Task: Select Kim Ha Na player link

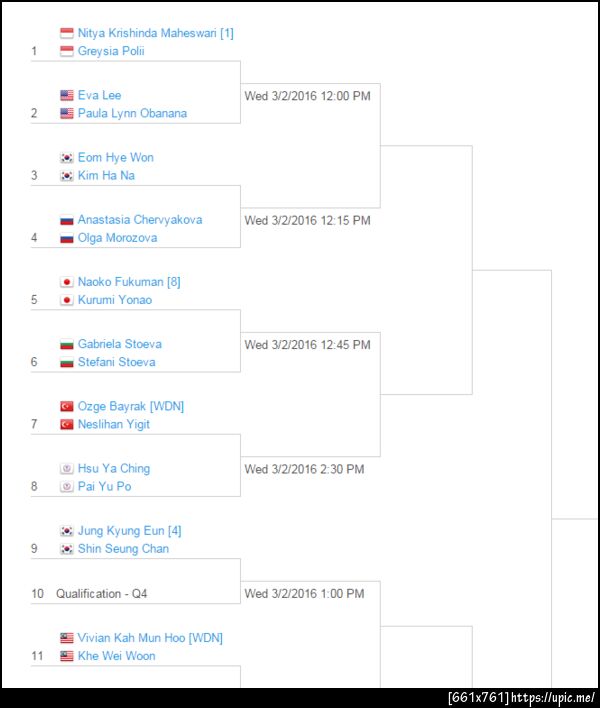Action: click(106, 175)
